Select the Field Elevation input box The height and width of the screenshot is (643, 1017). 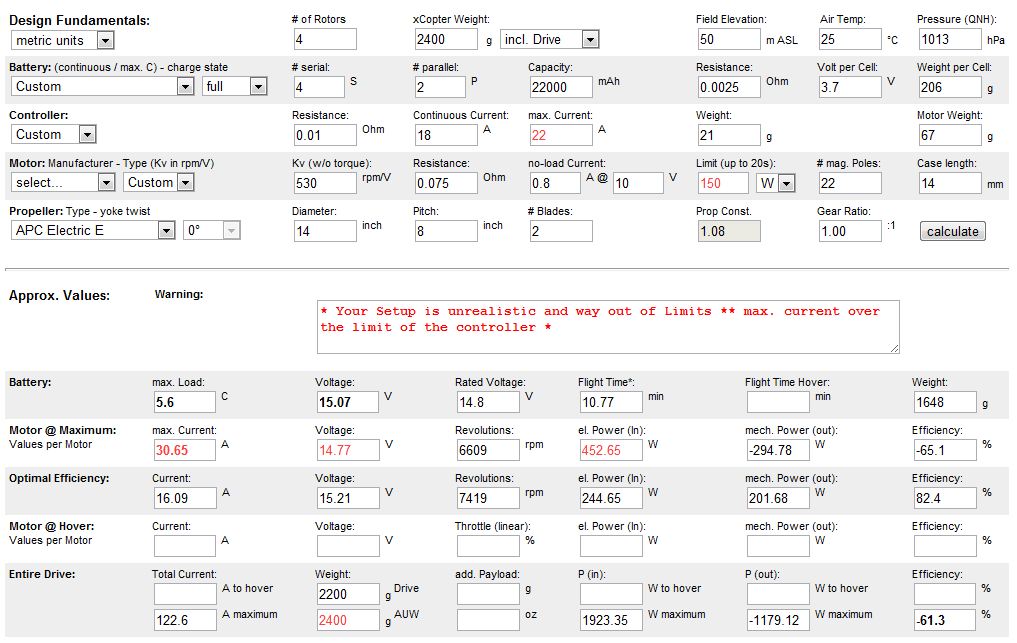click(x=728, y=40)
